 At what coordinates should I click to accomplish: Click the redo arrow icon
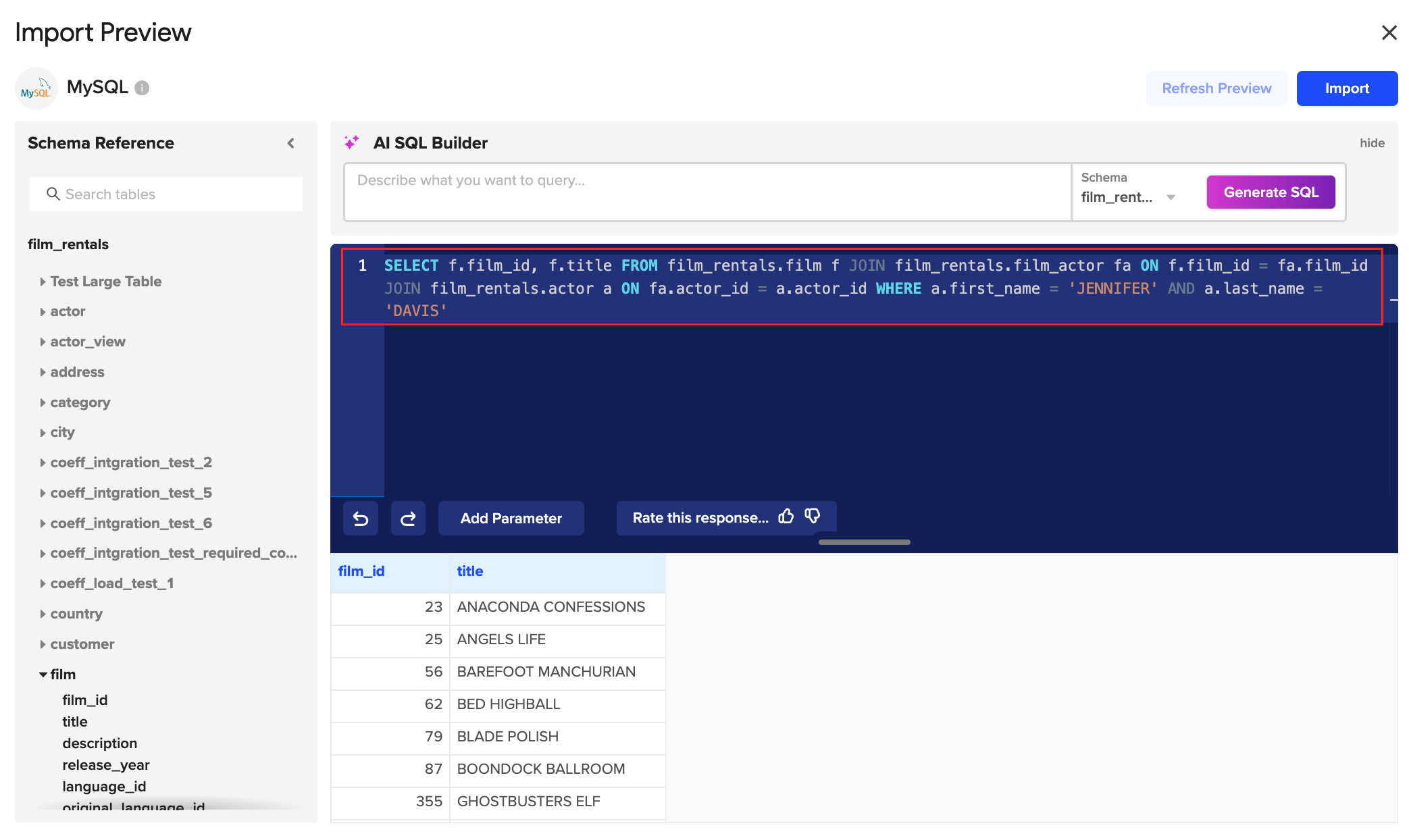[x=408, y=519]
